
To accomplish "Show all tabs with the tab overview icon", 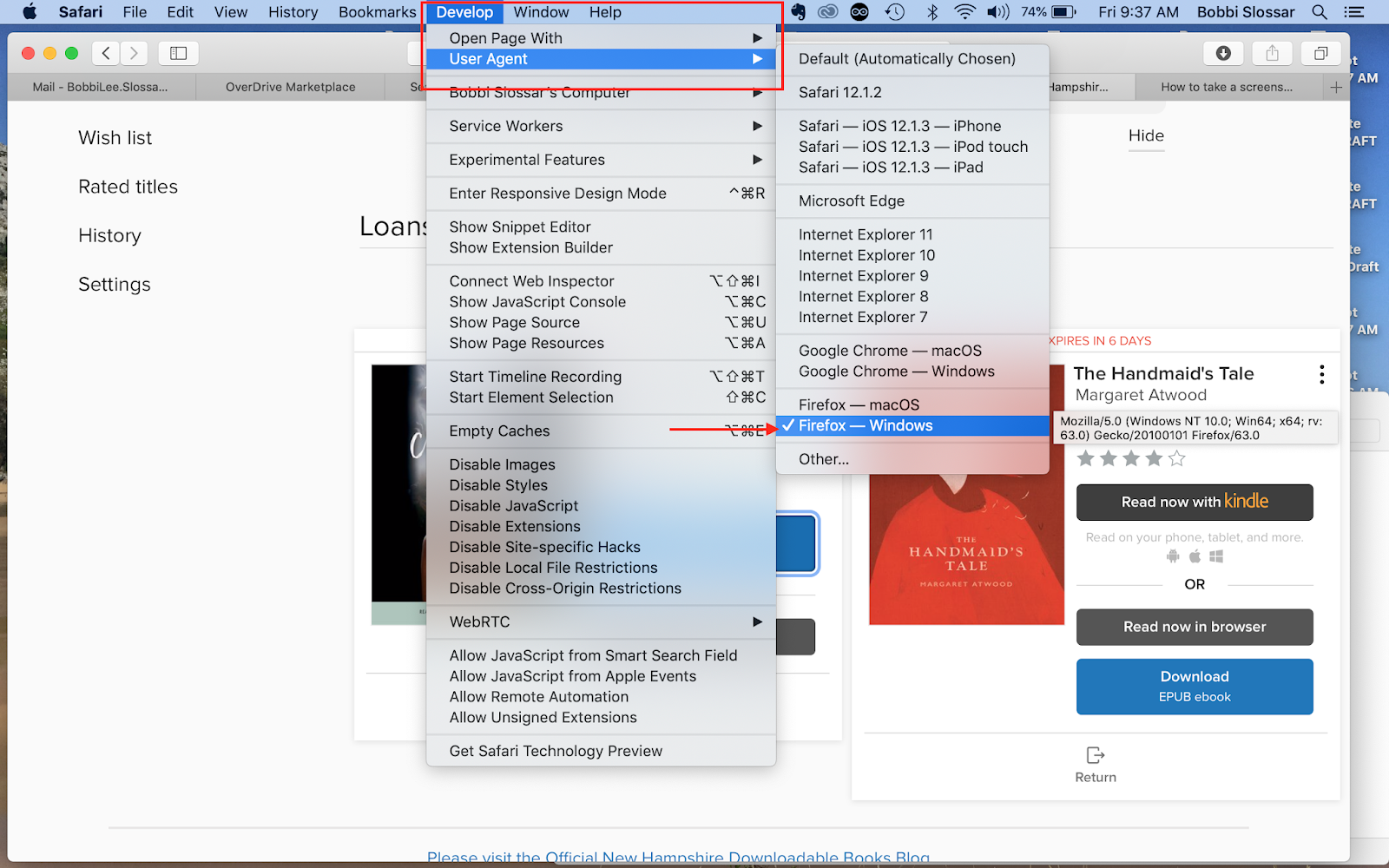I will tap(1320, 53).
